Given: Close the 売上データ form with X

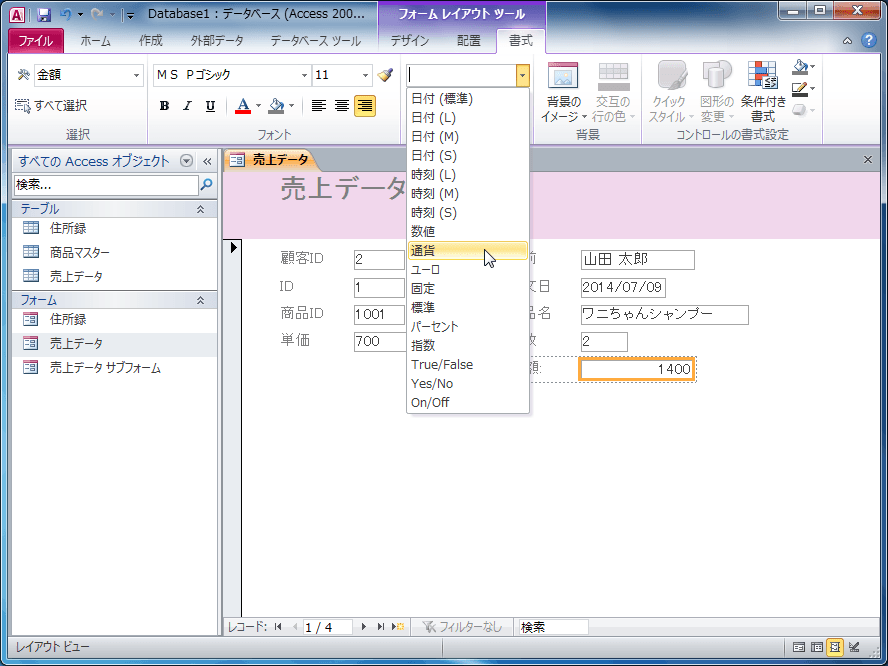Looking at the screenshot, I should [x=868, y=160].
